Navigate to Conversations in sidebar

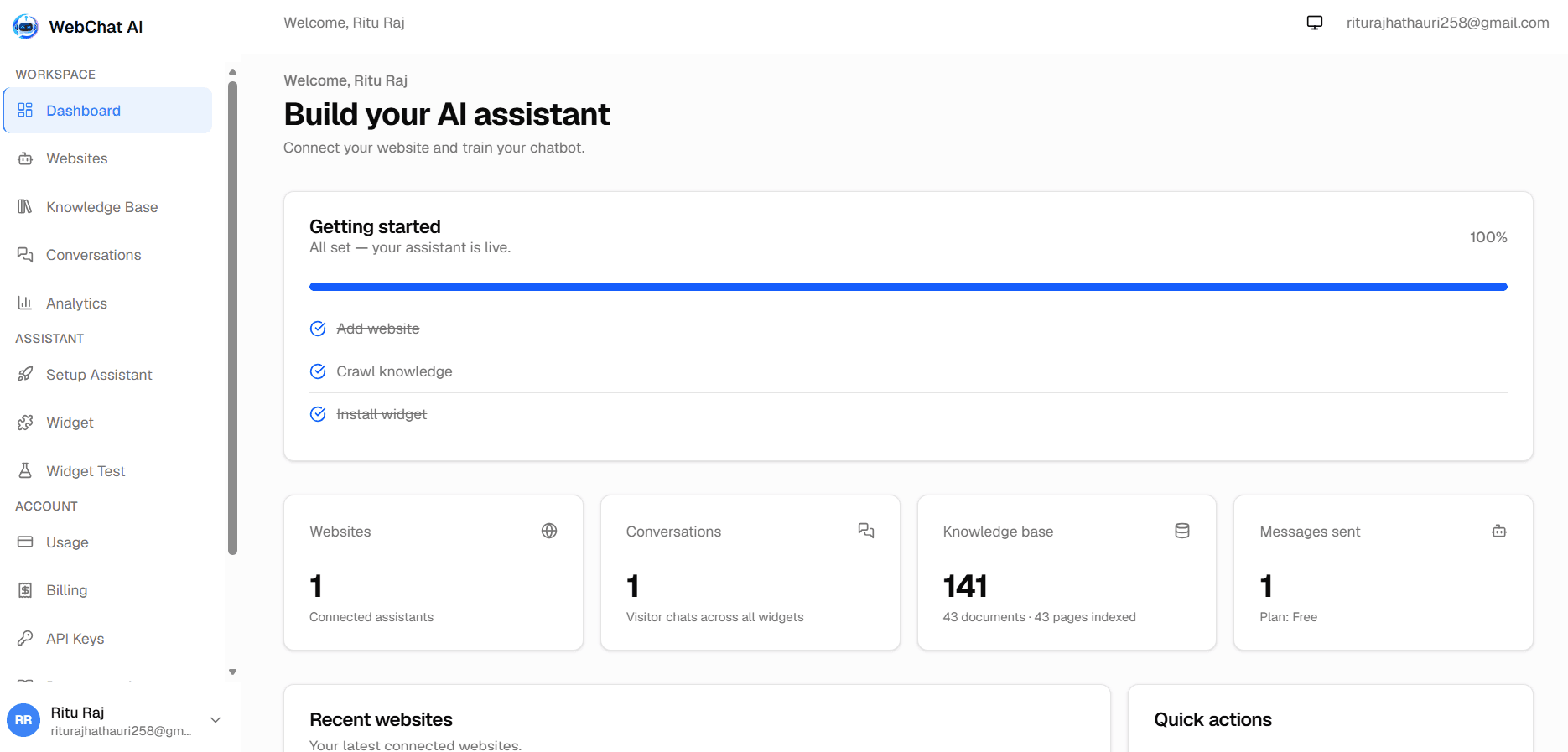point(107,255)
